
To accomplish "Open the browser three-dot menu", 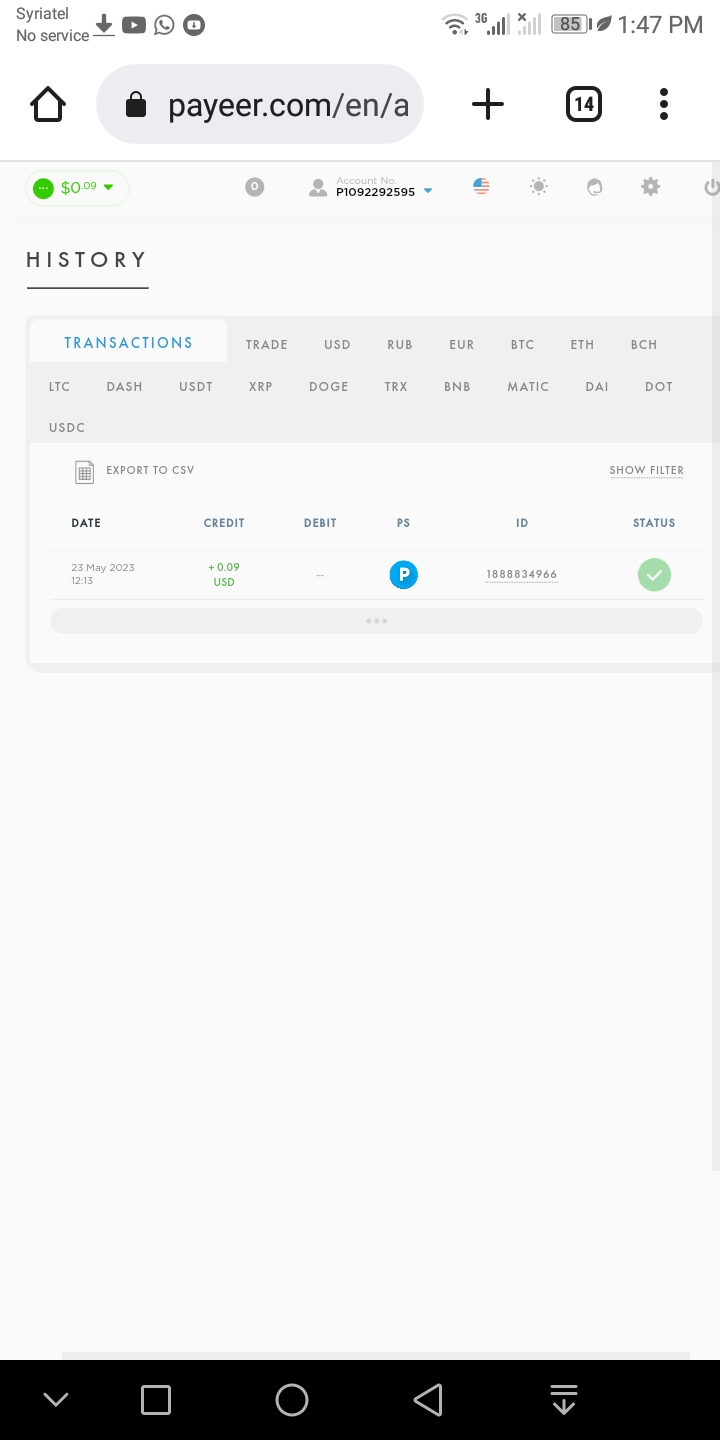I will tap(664, 104).
